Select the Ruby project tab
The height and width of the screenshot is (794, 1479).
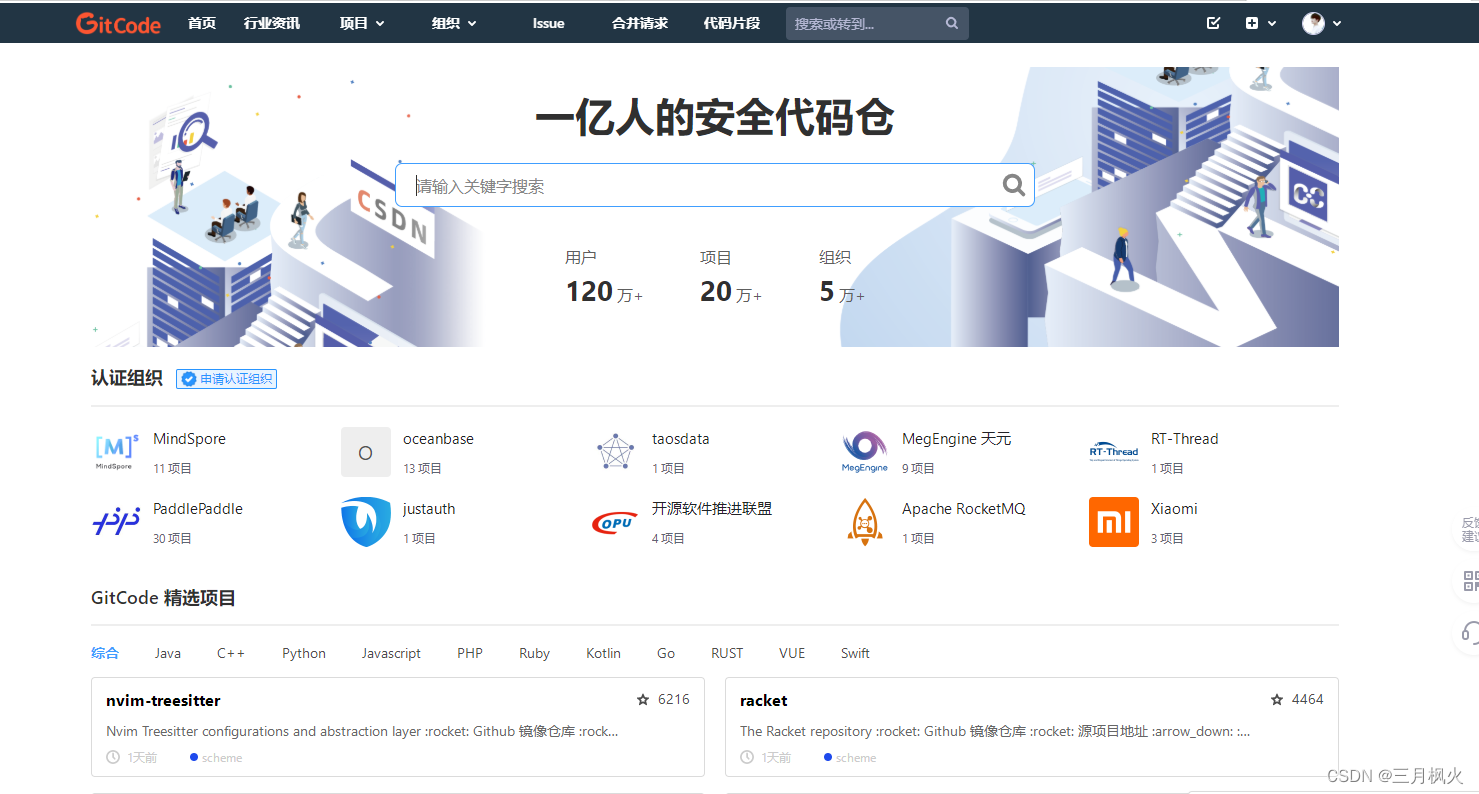(535, 653)
